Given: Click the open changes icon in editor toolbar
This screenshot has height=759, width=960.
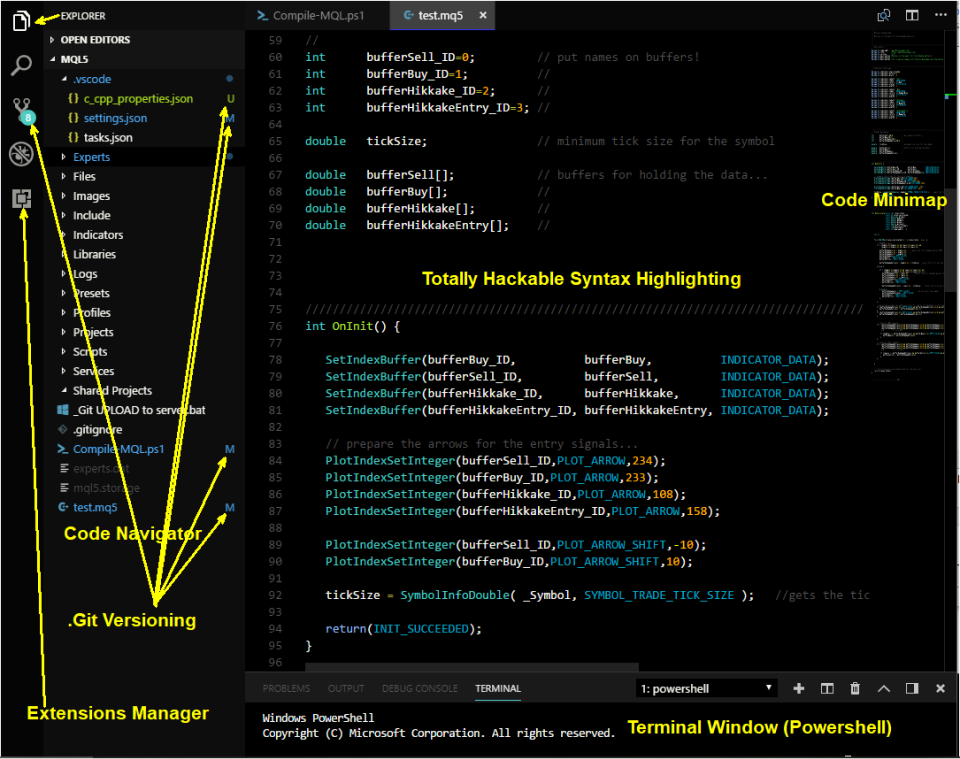Looking at the screenshot, I should [883, 15].
